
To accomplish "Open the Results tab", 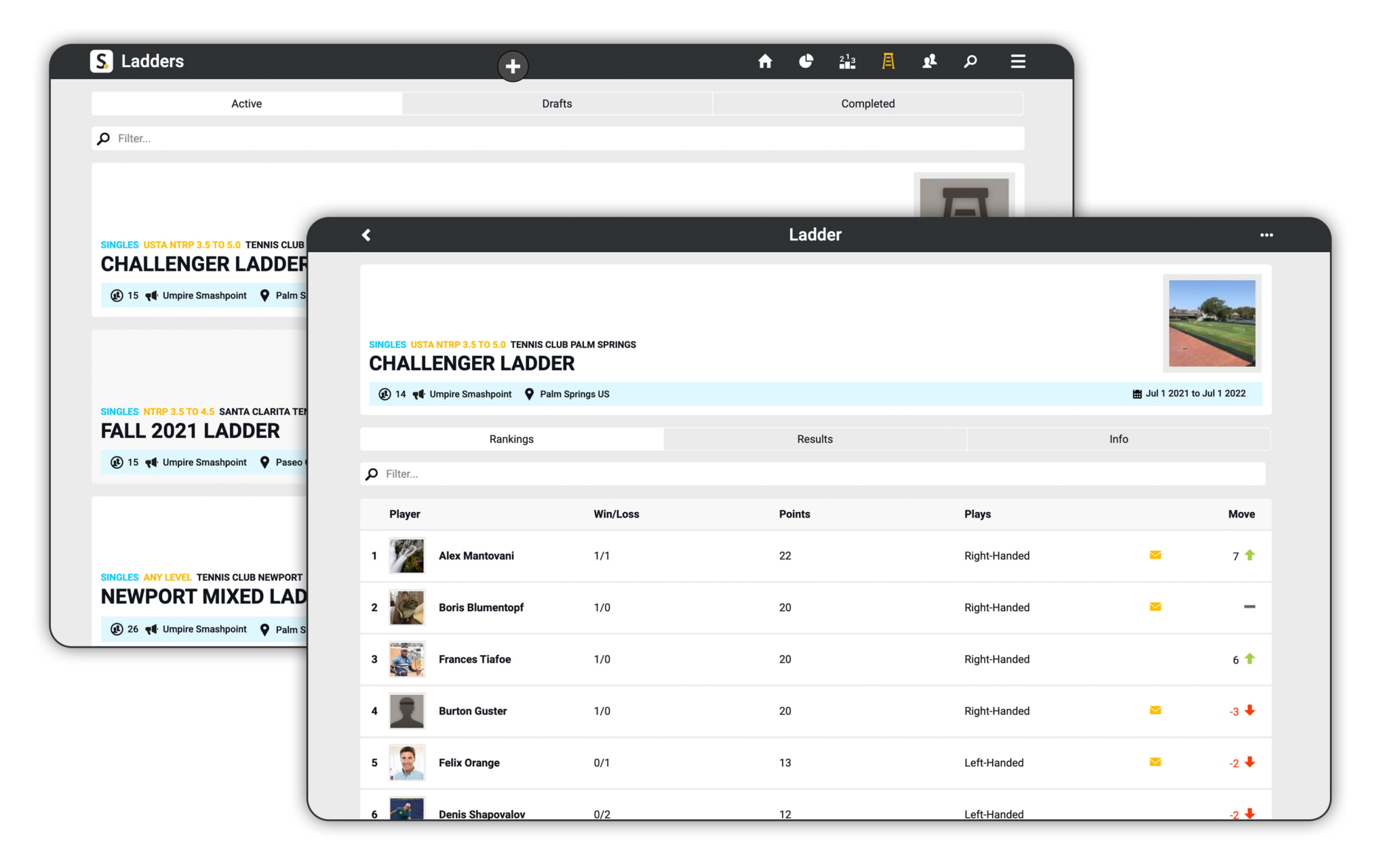I will tap(815, 439).
